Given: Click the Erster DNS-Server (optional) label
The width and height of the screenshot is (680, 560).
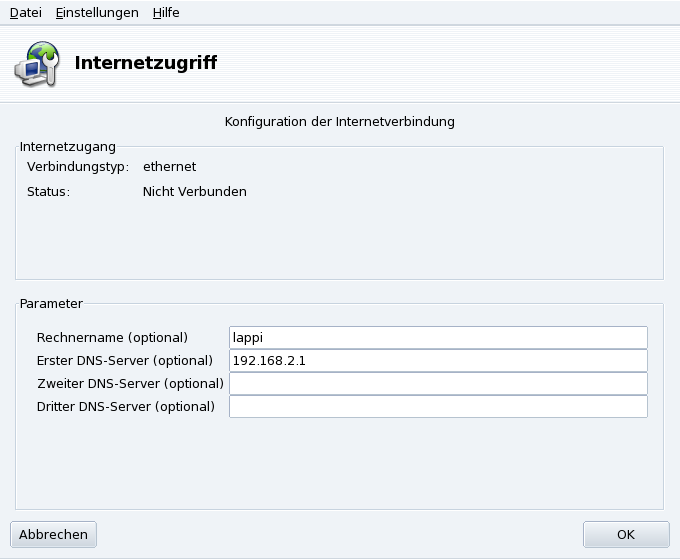Looking at the screenshot, I should pos(124,360).
